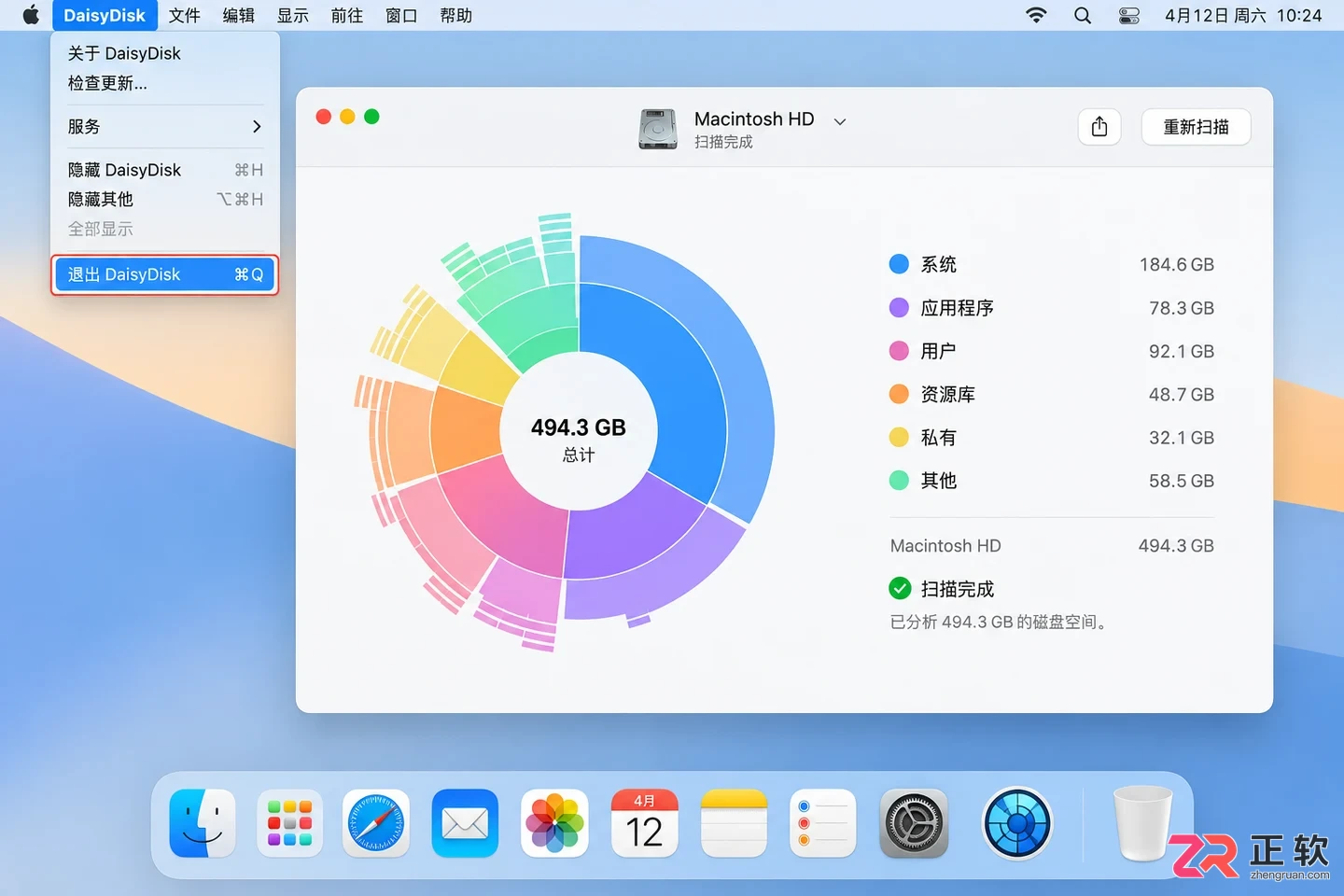
Task: Click the 系统 legend label
Action: click(938, 264)
